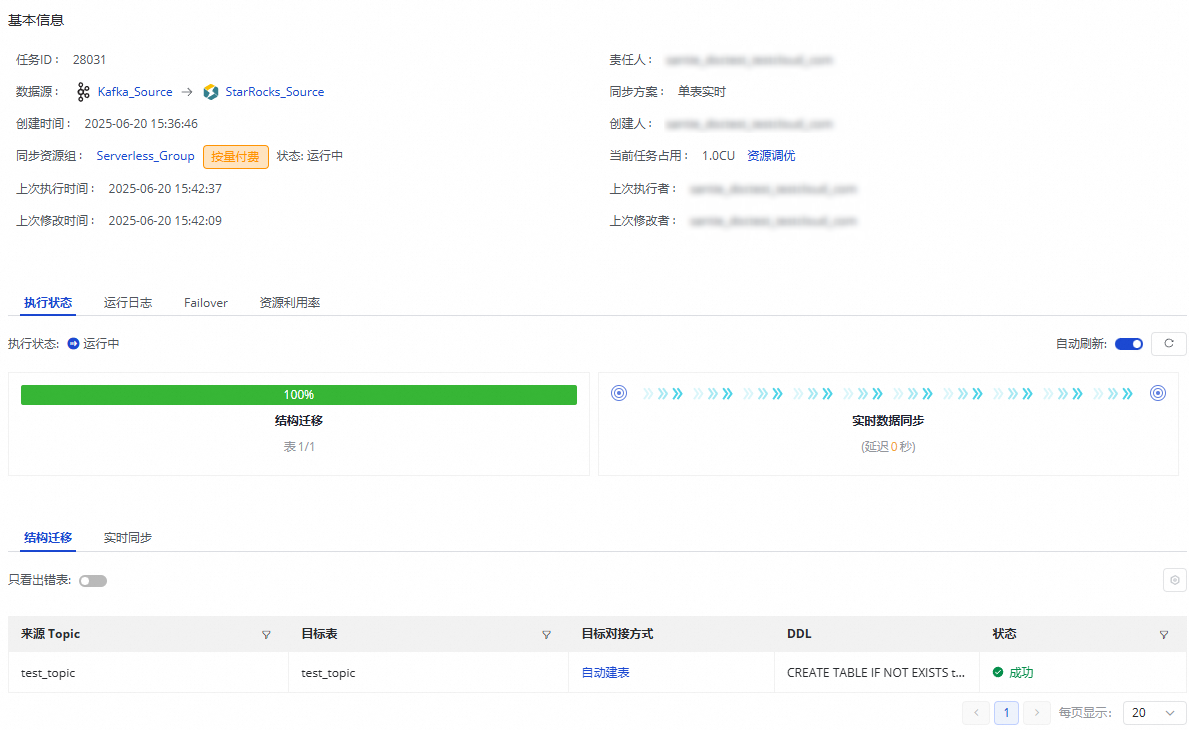Filter the 来源 Topic column
The height and width of the screenshot is (730, 1189).
coord(266,634)
